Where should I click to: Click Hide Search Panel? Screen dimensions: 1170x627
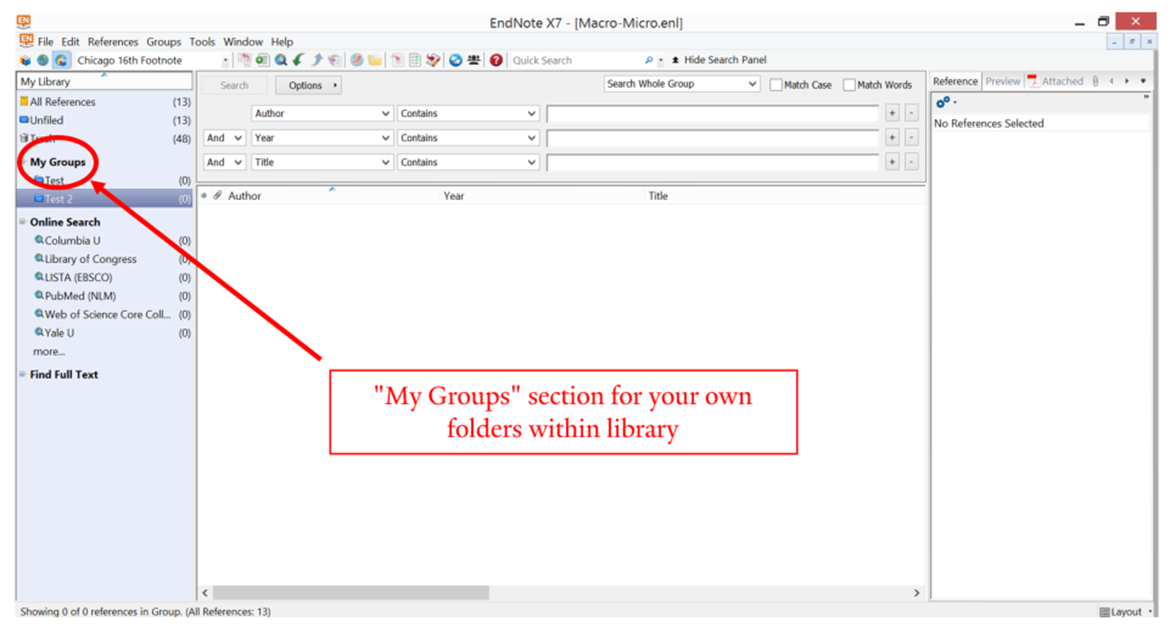click(x=719, y=60)
